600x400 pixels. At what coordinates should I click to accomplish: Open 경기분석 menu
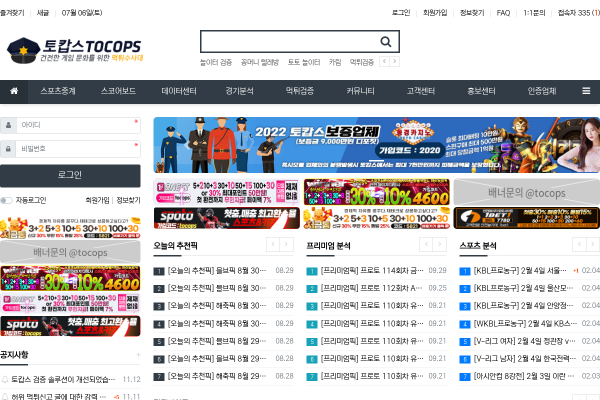(239, 91)
